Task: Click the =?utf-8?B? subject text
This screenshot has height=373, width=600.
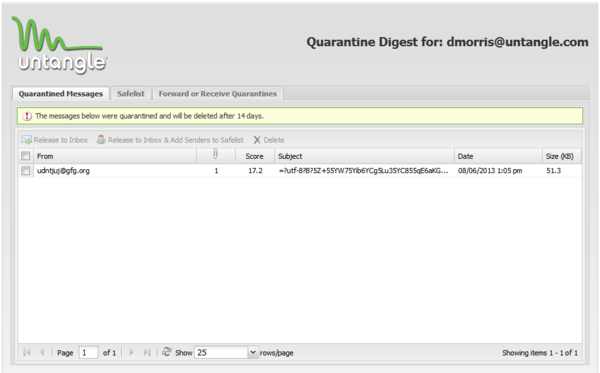Action: pos(364,171)
